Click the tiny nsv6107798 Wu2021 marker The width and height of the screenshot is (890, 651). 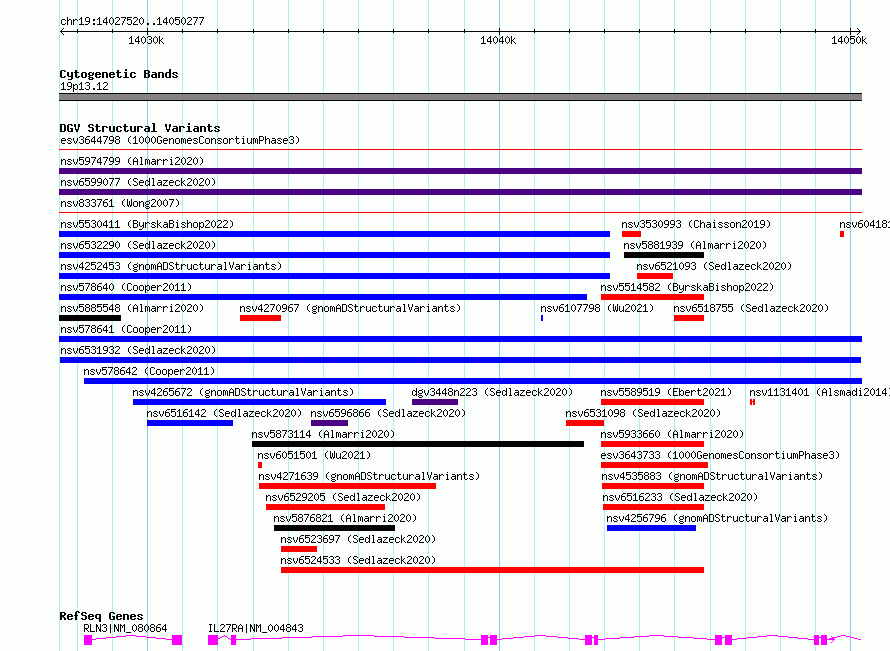point(542,318)
